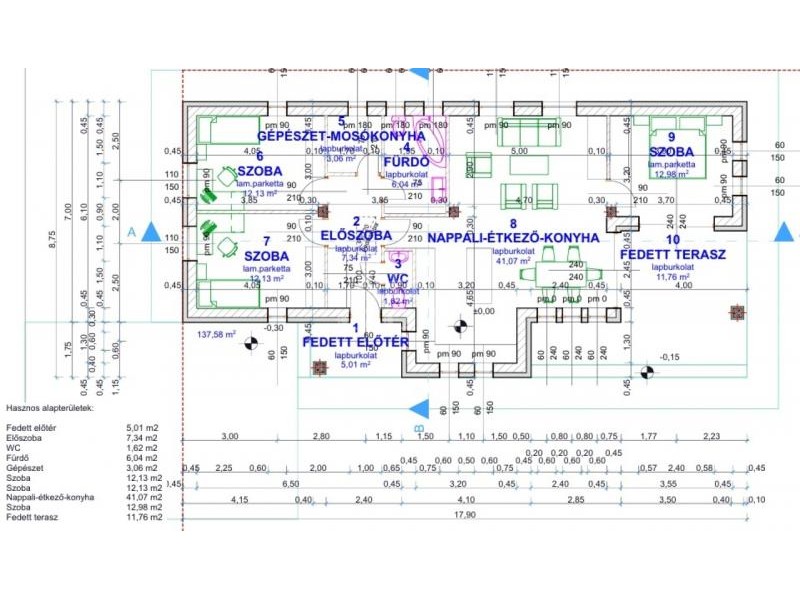The width and height of the screenshot is (800, 600).
Task: Click the 'Hasznos alapterületek:' heading
Action: click(x=50, y=408)
